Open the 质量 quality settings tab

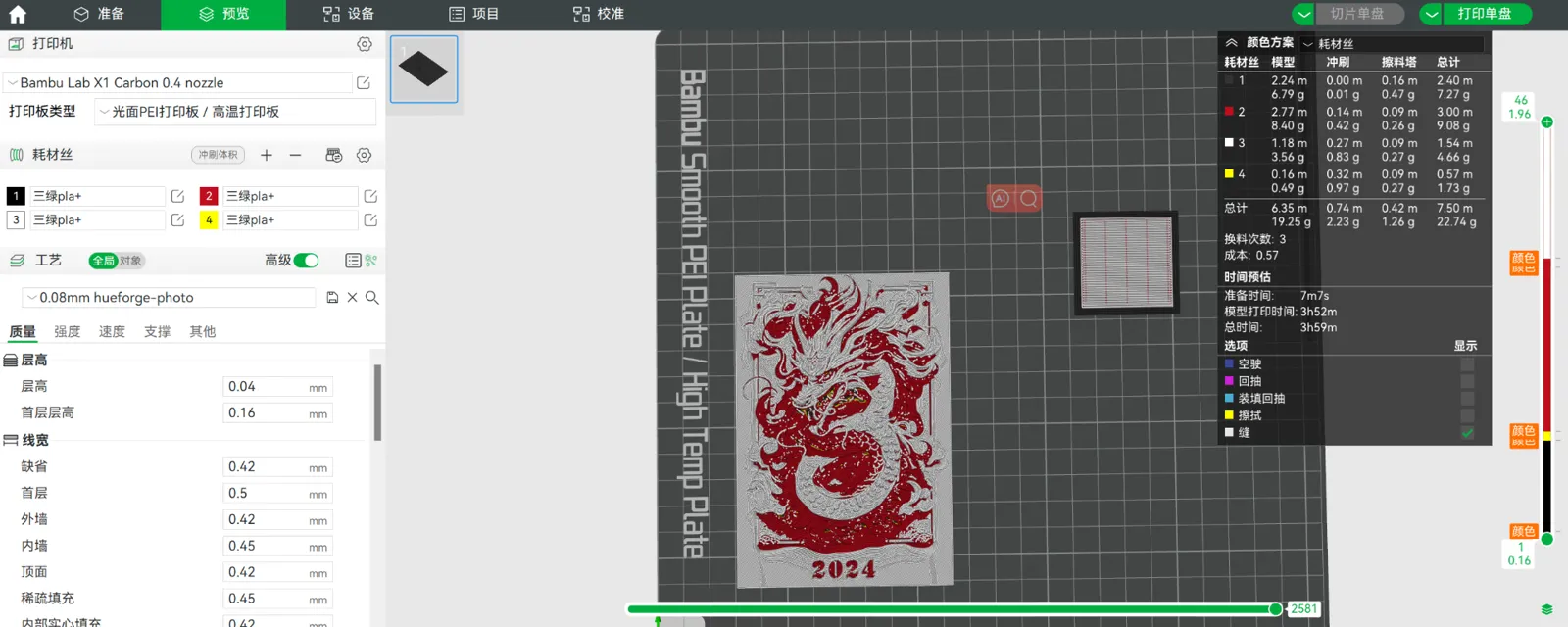coord(23,332)
